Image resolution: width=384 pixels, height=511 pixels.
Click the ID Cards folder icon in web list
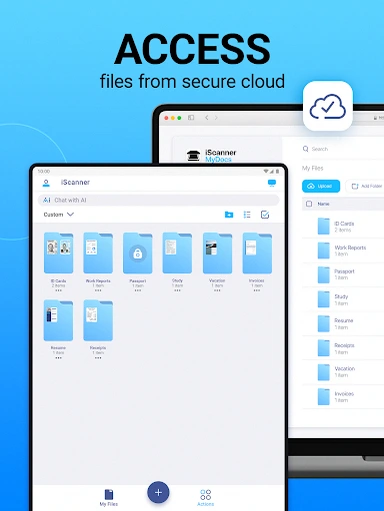(x=323, y=226)
